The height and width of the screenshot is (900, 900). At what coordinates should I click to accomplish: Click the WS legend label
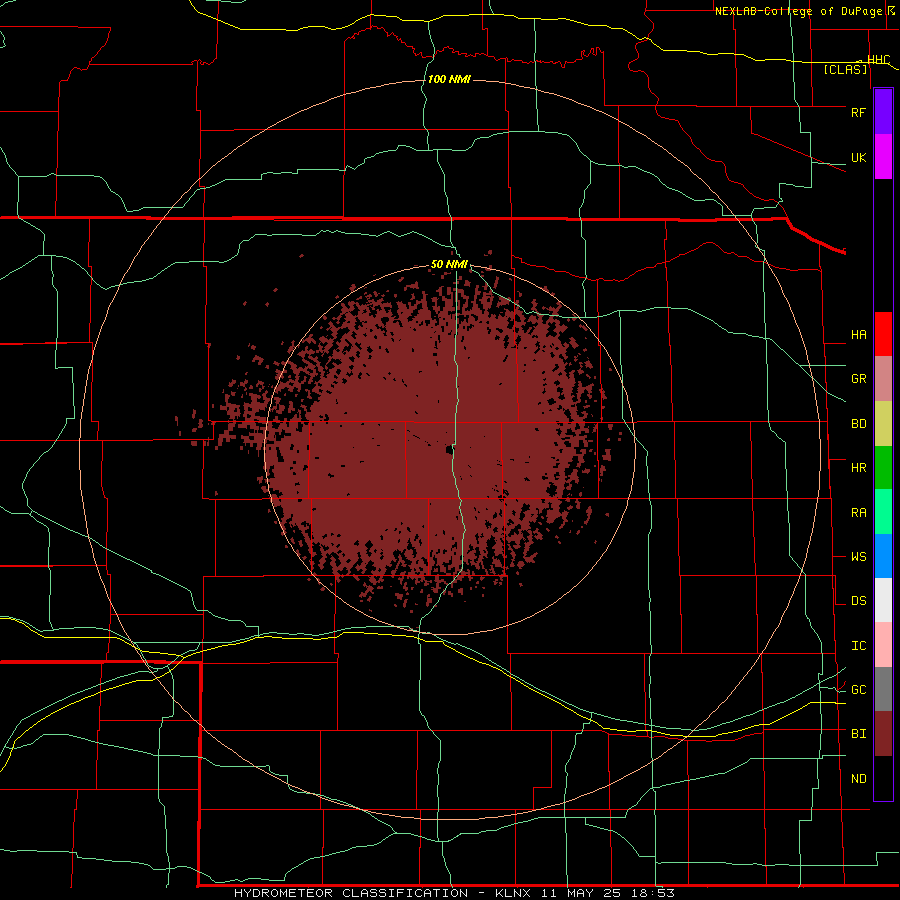[x=858, y=556]
